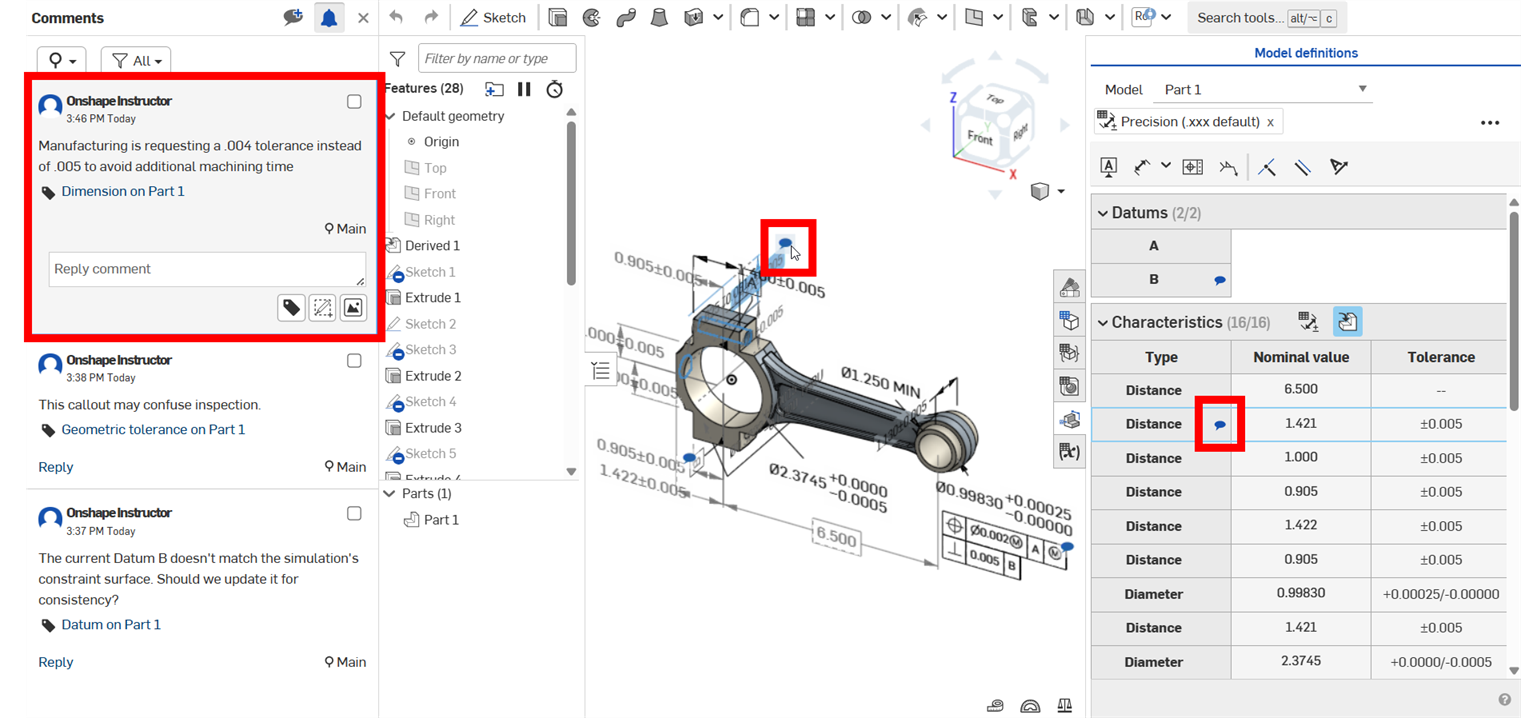
Task: Check the box on the inspection callout comment
Action: (x=354, y=360)
